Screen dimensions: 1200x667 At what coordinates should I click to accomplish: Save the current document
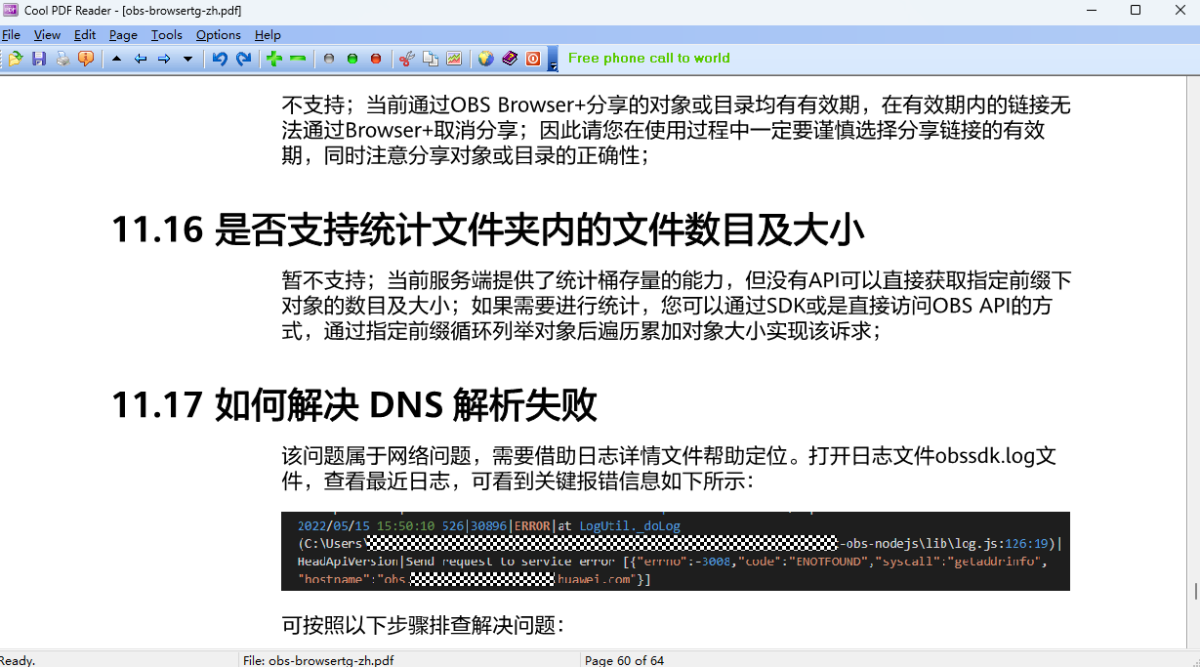tap(39, 59)
